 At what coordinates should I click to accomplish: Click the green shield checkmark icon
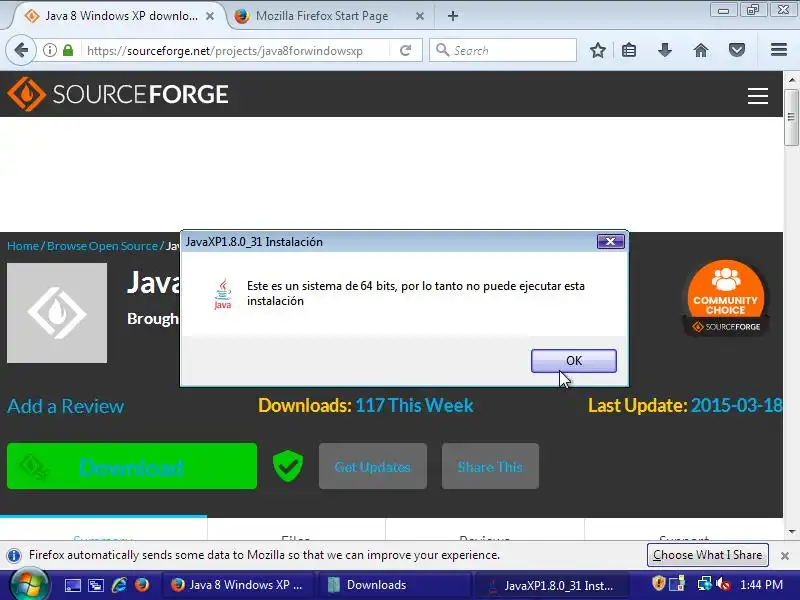[x=288, y=466]
